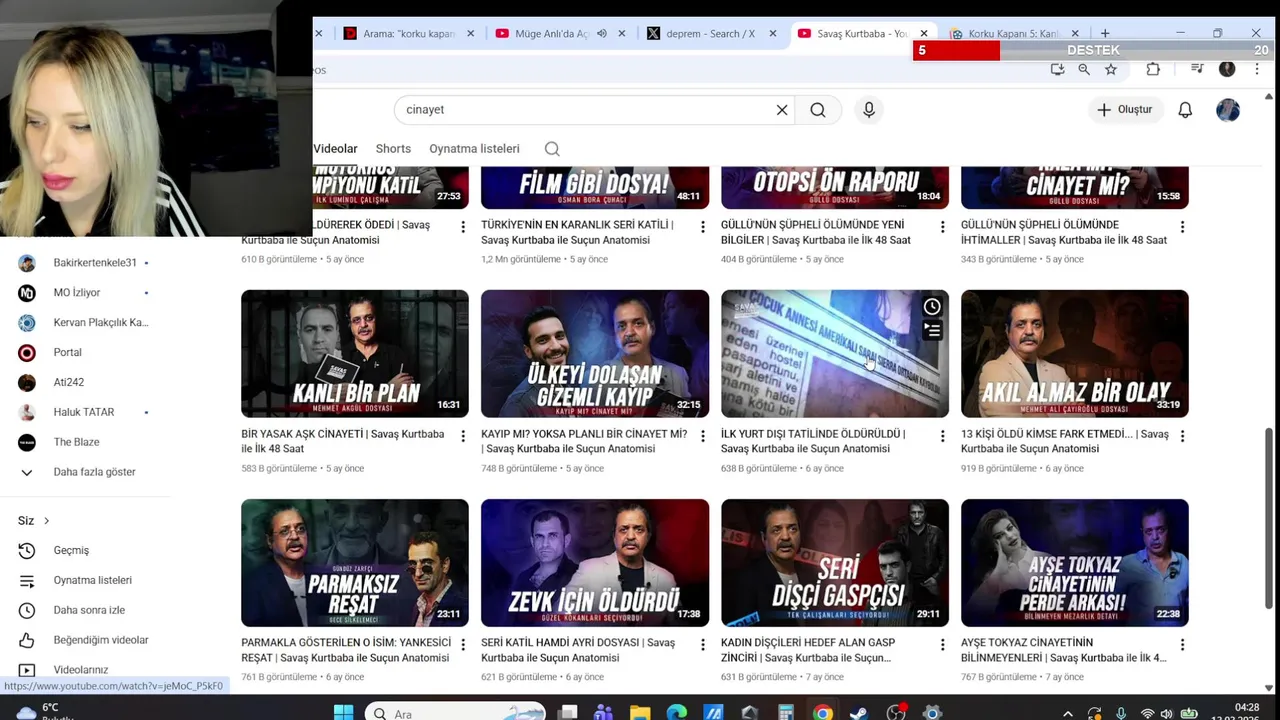
Task: Open 'SERİ DİŞÇİ GASPÇISI' video thumbnail
Action: pos(835,563)
